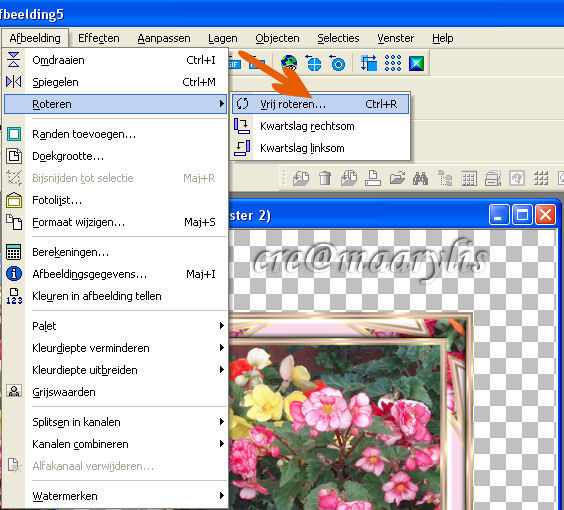Viewport: 564px width, 510px height.
Task: Click the Fotolijst picture frame icon
Action: click(x=14, y=200)
